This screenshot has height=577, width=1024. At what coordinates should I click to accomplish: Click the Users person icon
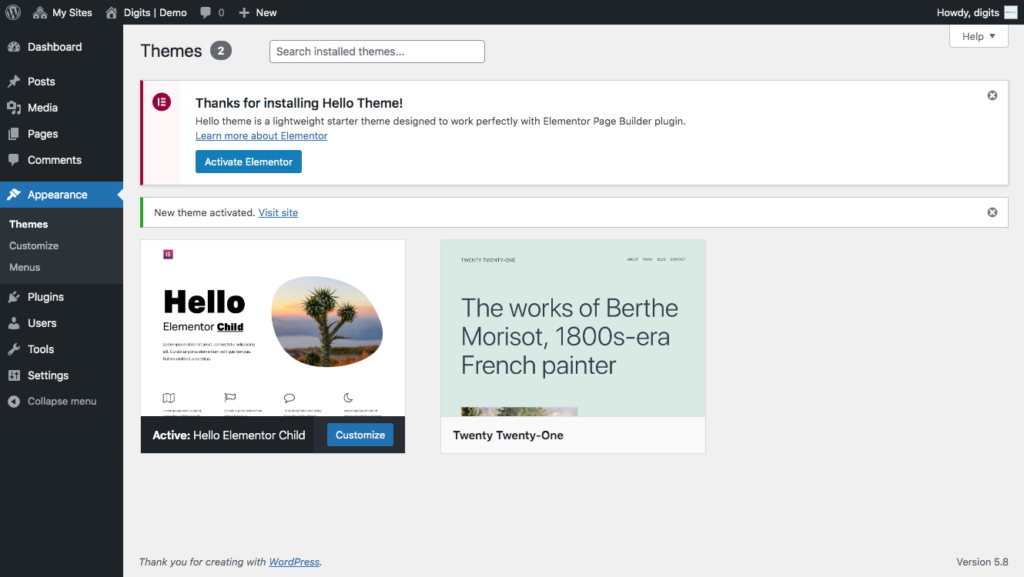(14, 323)
